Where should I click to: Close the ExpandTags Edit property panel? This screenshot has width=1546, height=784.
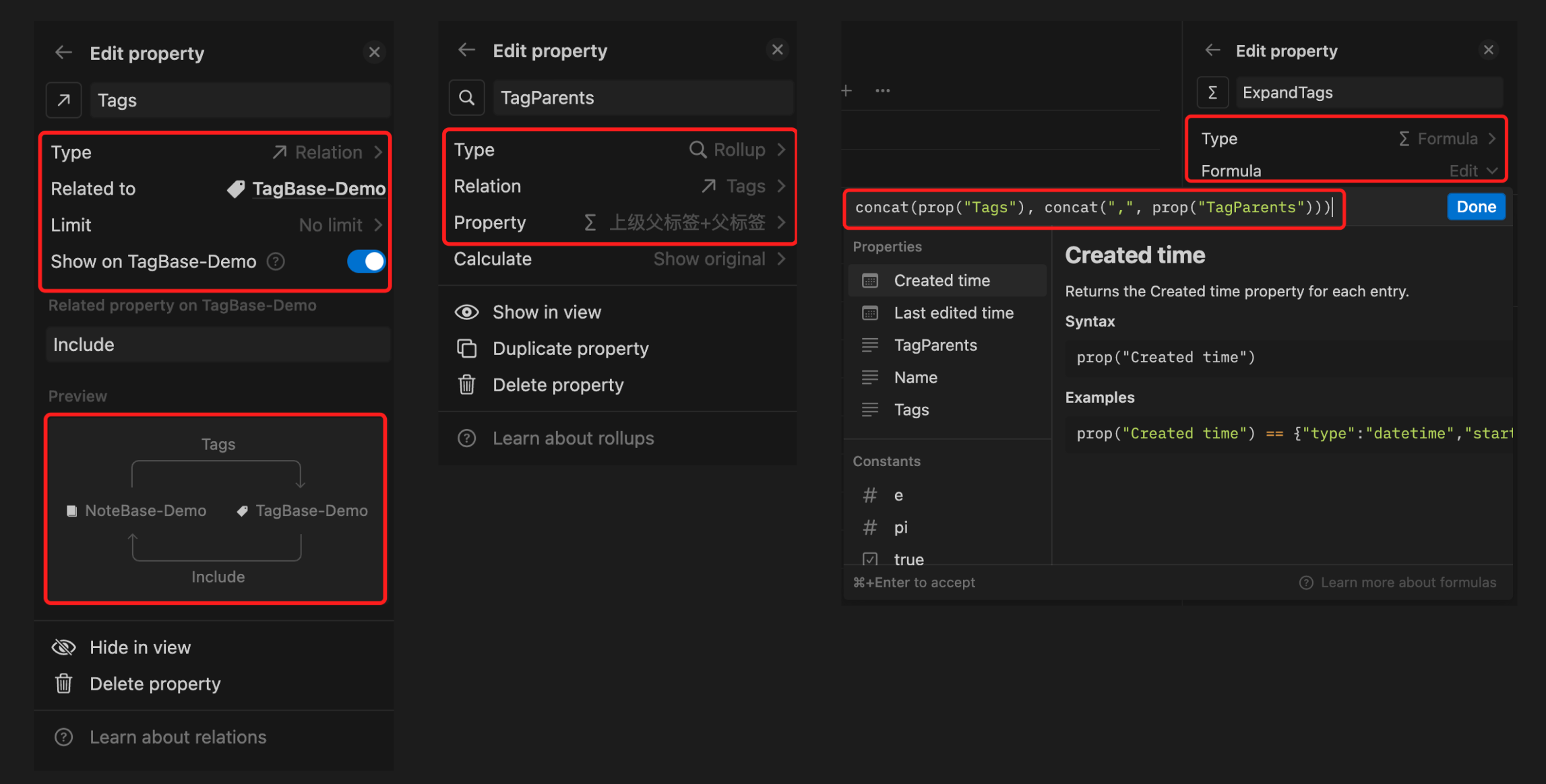1489,50
